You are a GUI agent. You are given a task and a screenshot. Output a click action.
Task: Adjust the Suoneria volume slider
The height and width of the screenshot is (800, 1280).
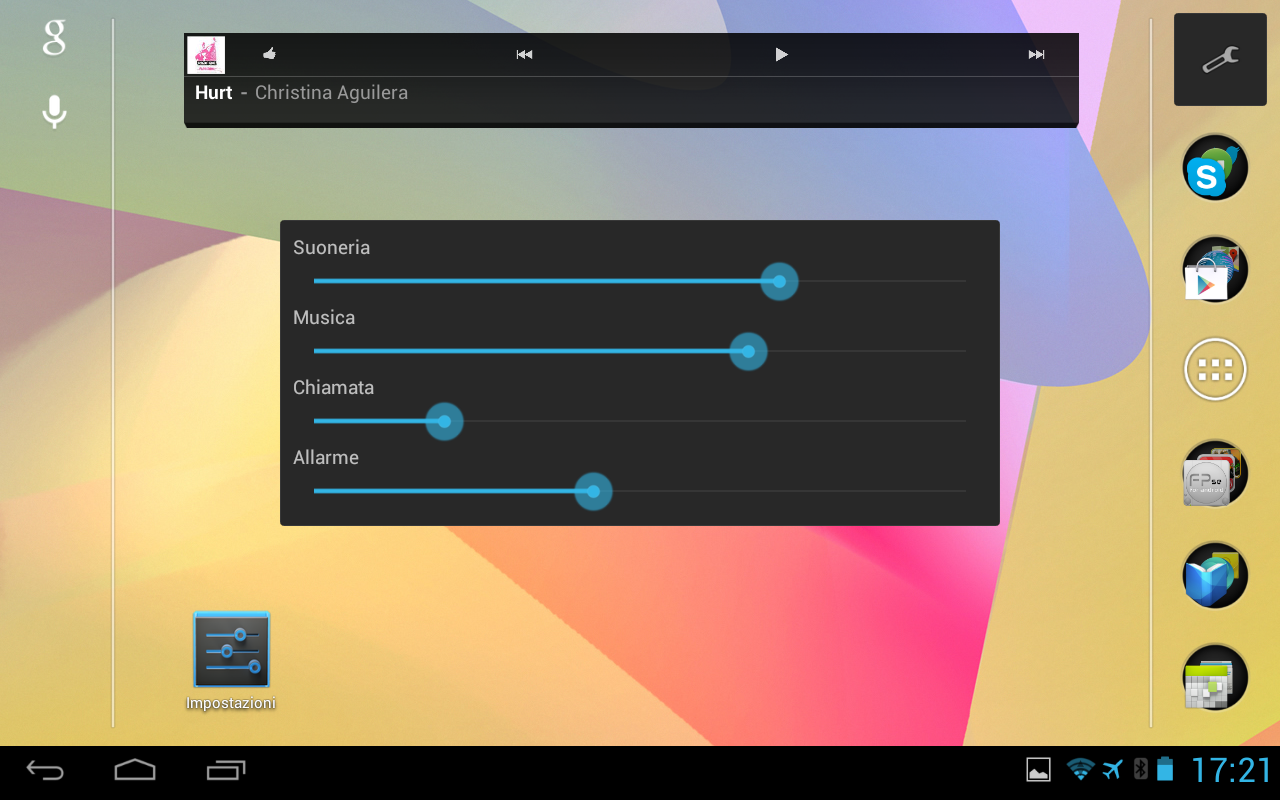tap(640, 282)
